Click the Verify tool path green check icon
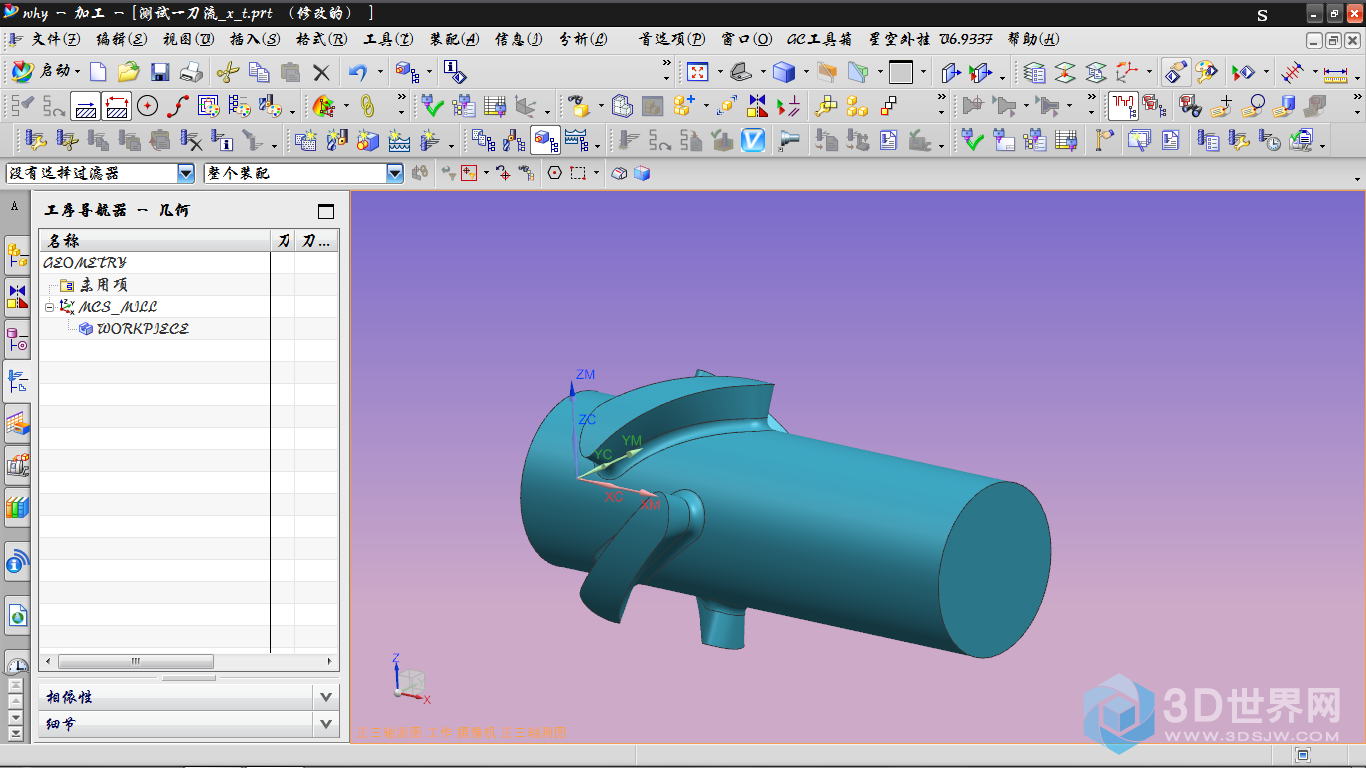The width and height of the screenshot is (1366, 768). 432,106
